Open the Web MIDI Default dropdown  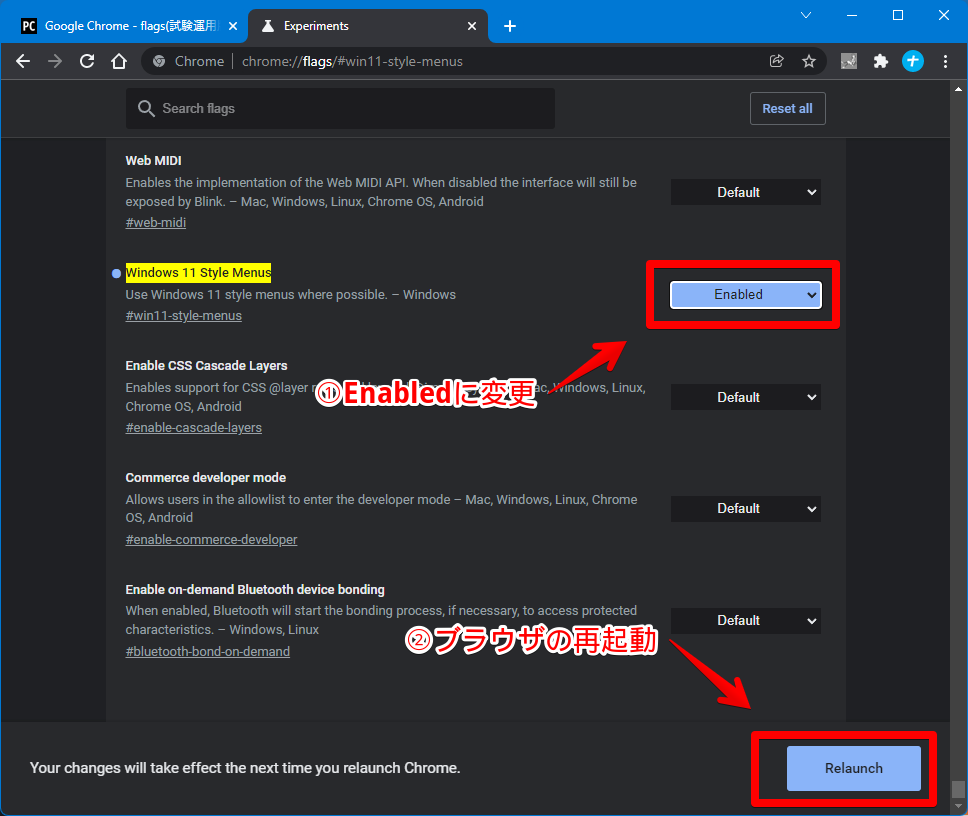coord(746,192)
